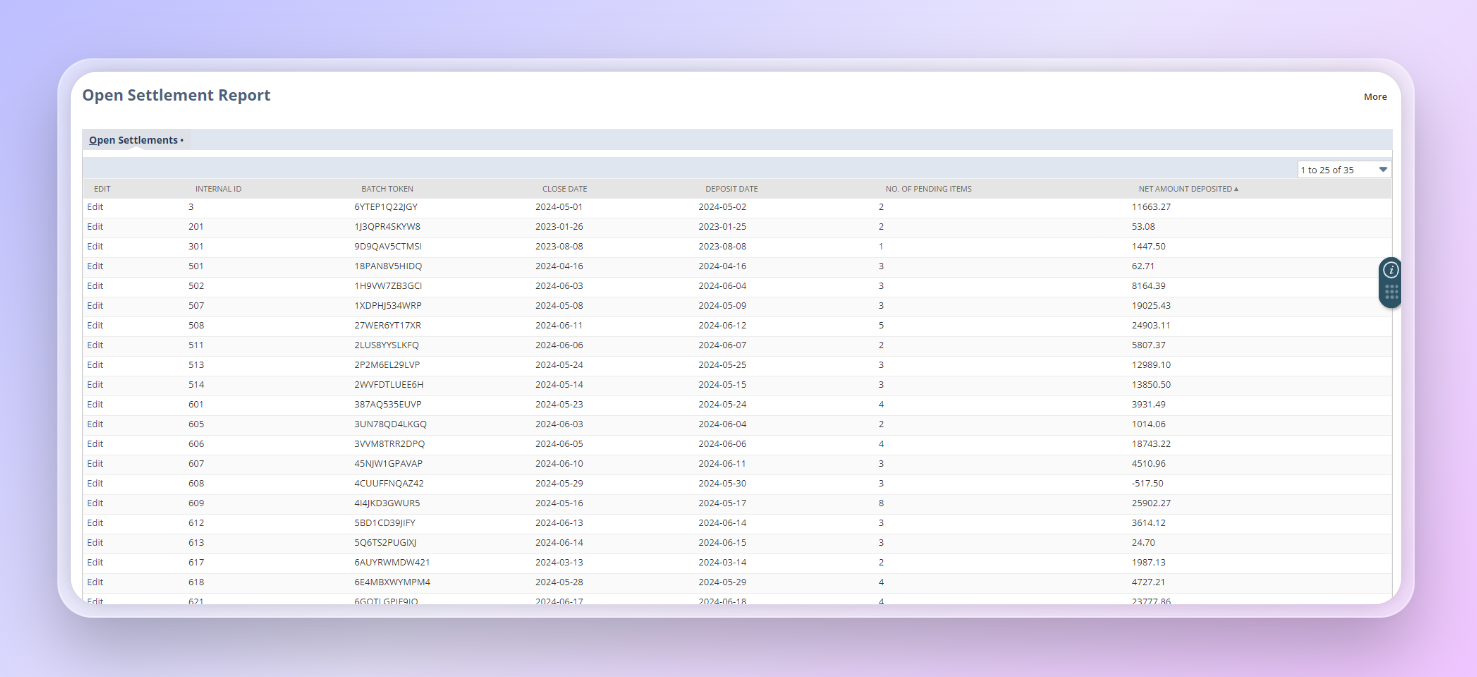Viewport: 1477px width, 677px height.
Task: Edit the settlement with Internal ID 508
Action: click(x=95, y=325)
